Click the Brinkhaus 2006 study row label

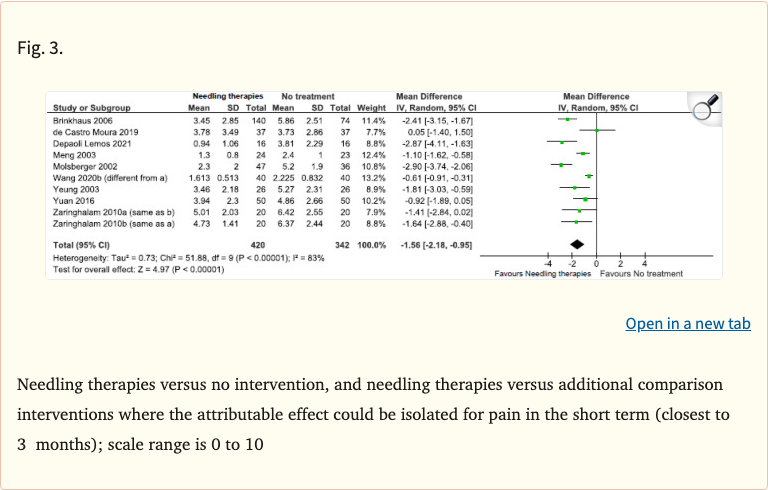click(x=84, y=120)
